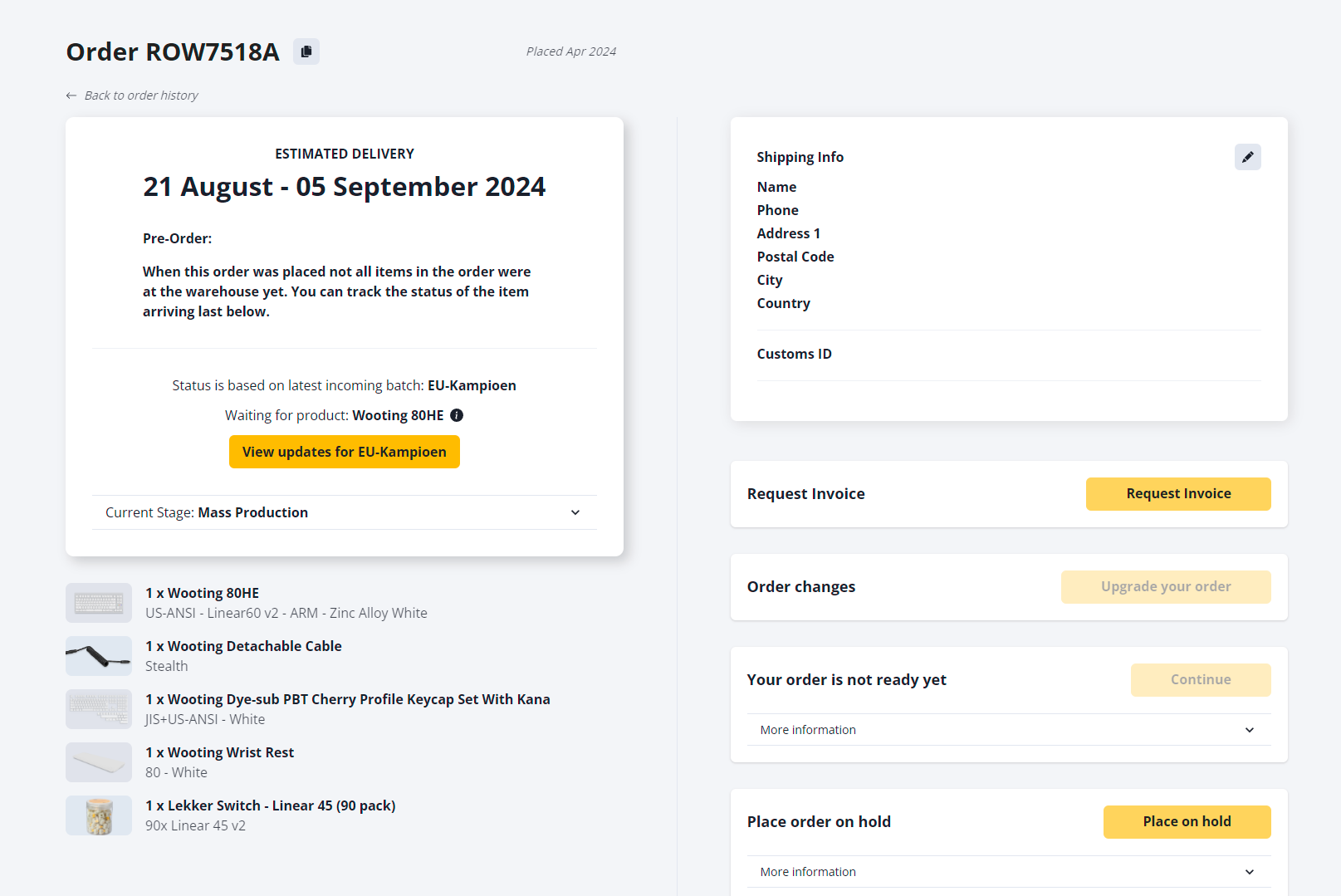The image size is (1341, 896).
Task: Click the edit pencil in Shipping Info
Action: tap(1247, 157)
